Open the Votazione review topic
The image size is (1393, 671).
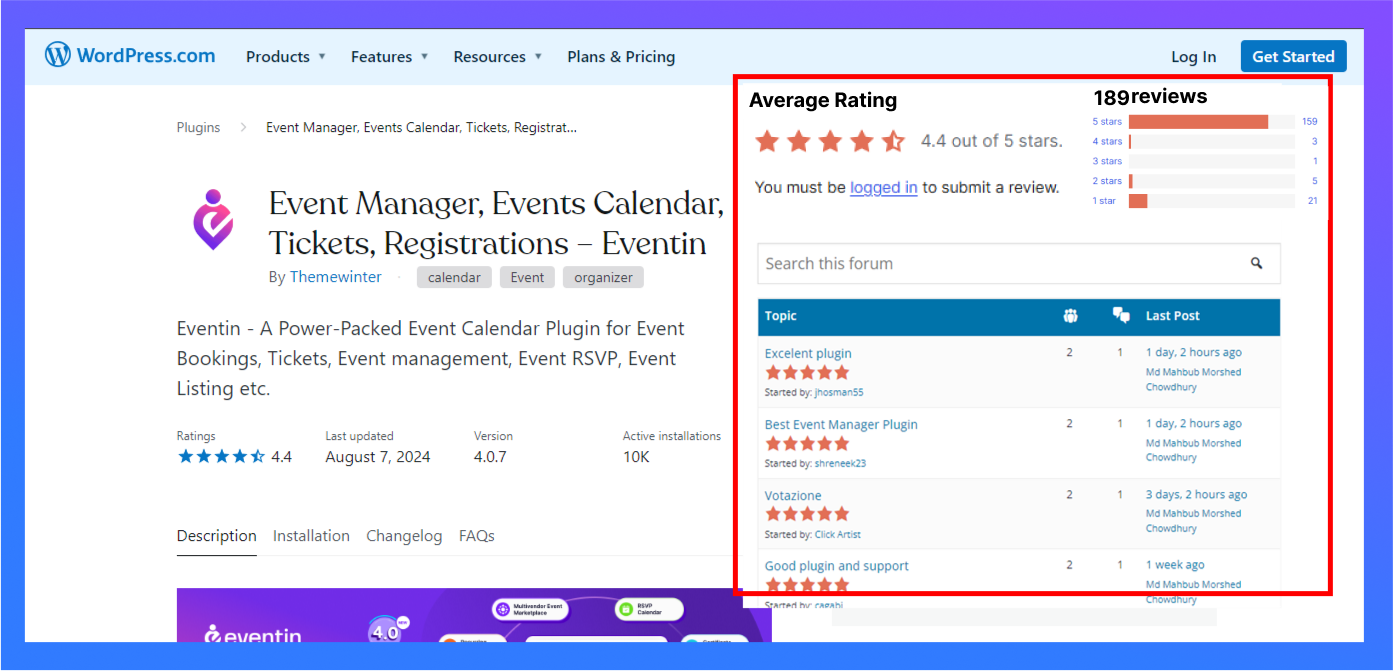[793, 495]
